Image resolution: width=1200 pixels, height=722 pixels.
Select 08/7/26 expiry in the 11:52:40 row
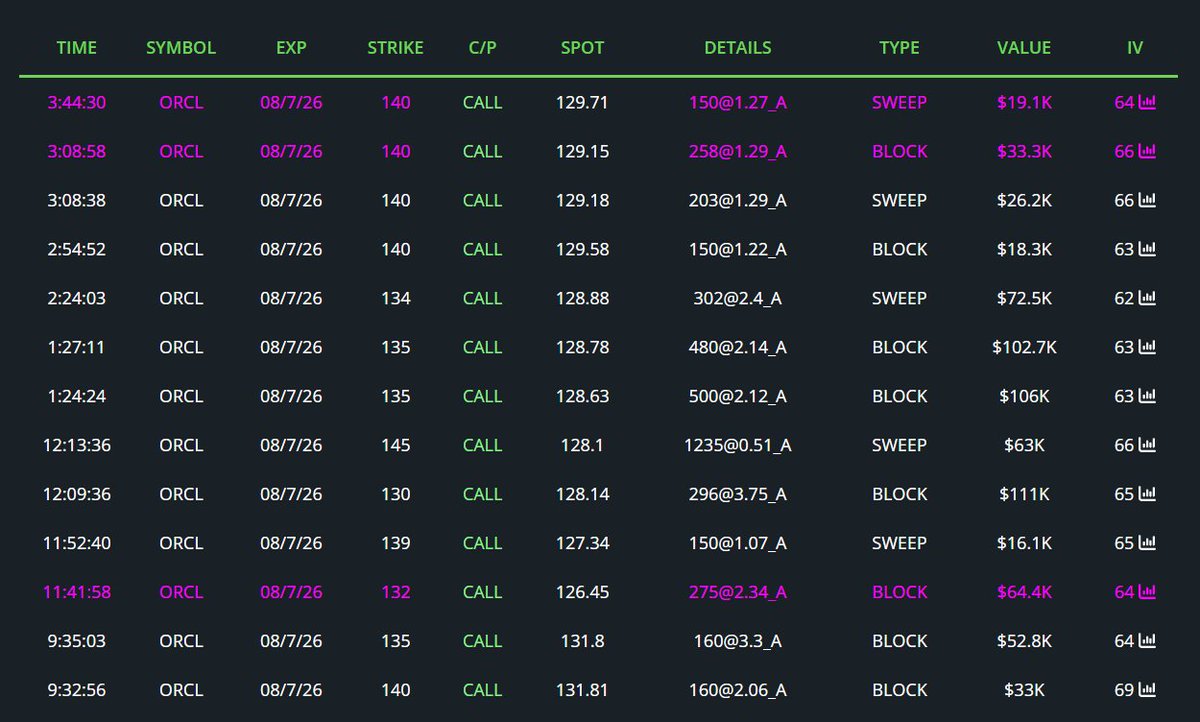coord(291,543)
